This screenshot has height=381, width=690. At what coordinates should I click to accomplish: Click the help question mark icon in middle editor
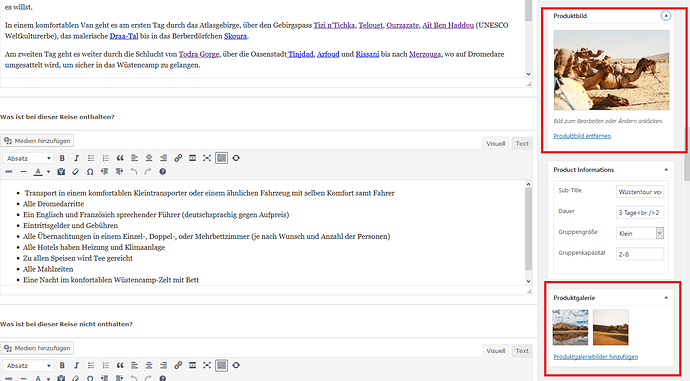[162, 172]
